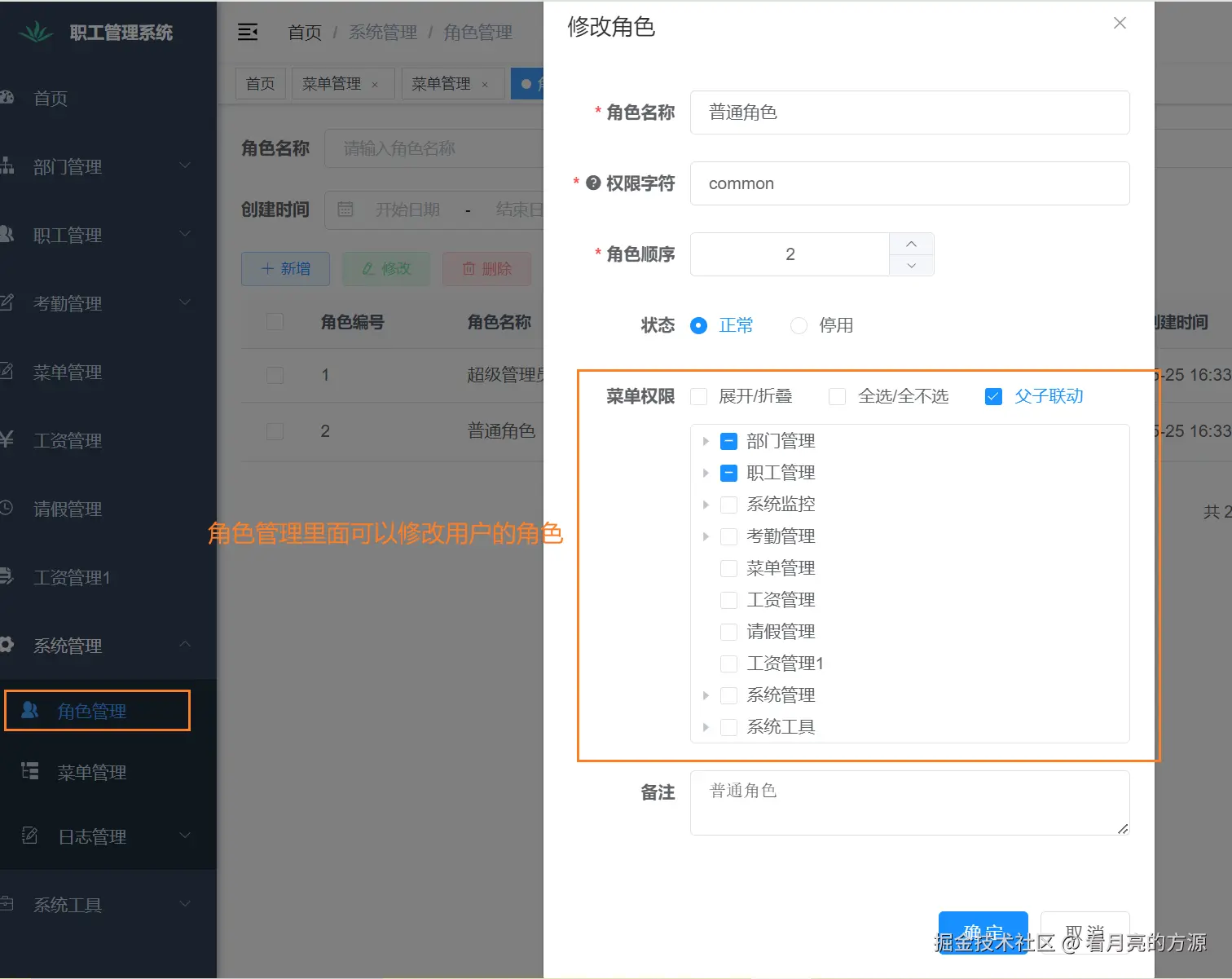This screenshot has width=1232, height=979.
Task: Increase 角色顺序 with the up arrow
Action: tap(911, 244)
